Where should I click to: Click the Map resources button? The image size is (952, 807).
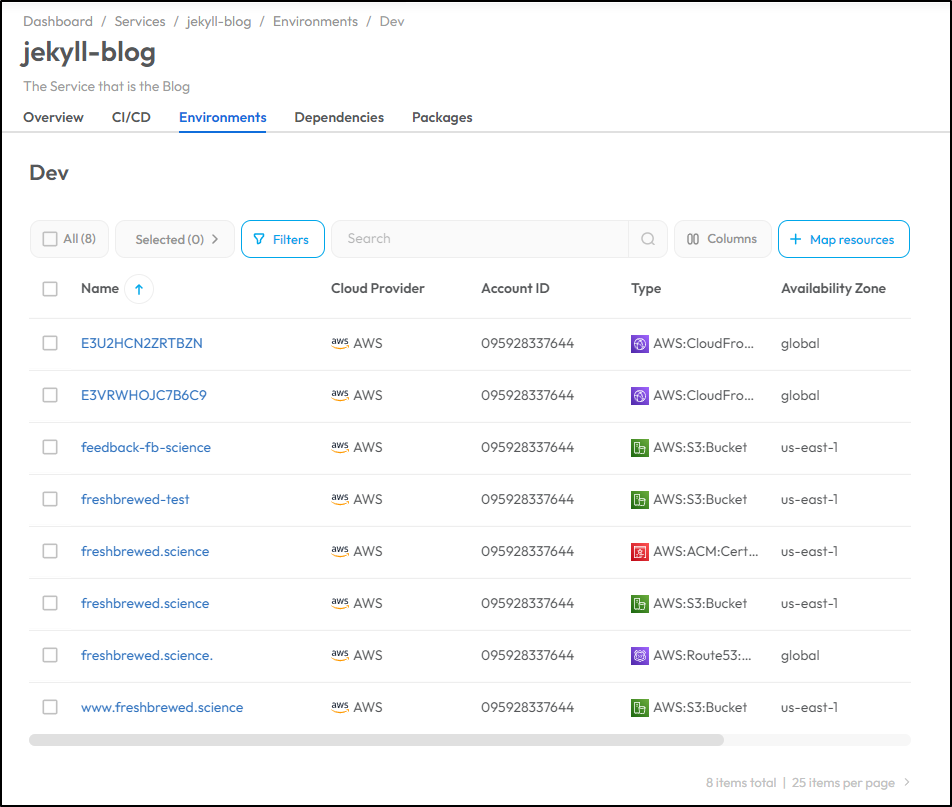tap(844, 239)
